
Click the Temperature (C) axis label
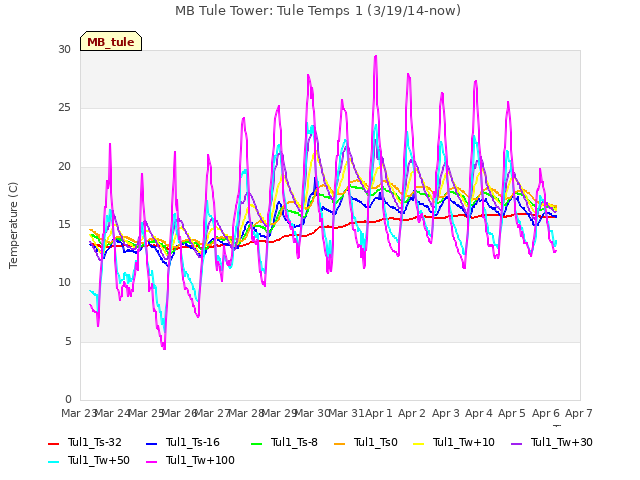(x=13, y=225)
